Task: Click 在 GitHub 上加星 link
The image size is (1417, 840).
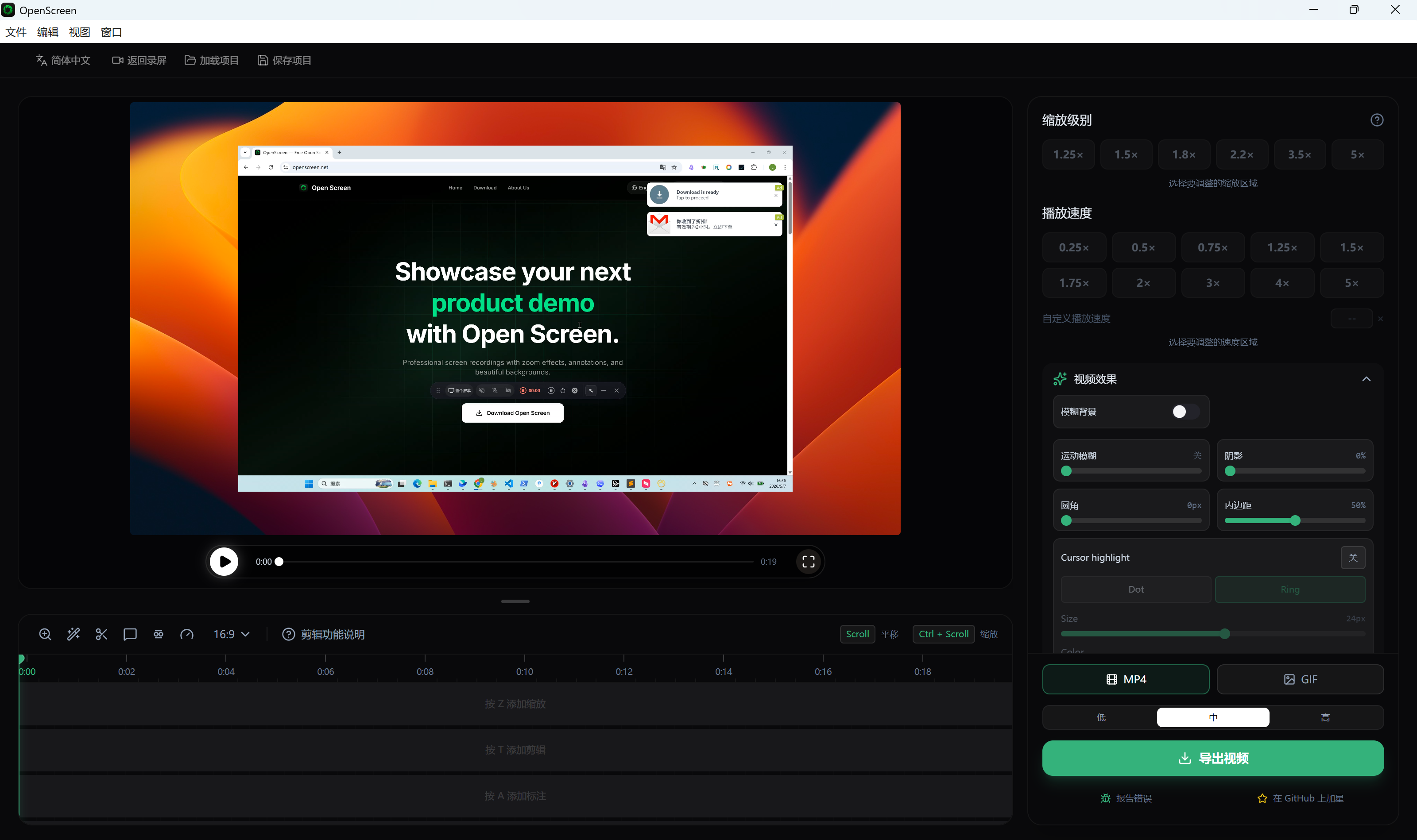Action: pos(1300,798)
